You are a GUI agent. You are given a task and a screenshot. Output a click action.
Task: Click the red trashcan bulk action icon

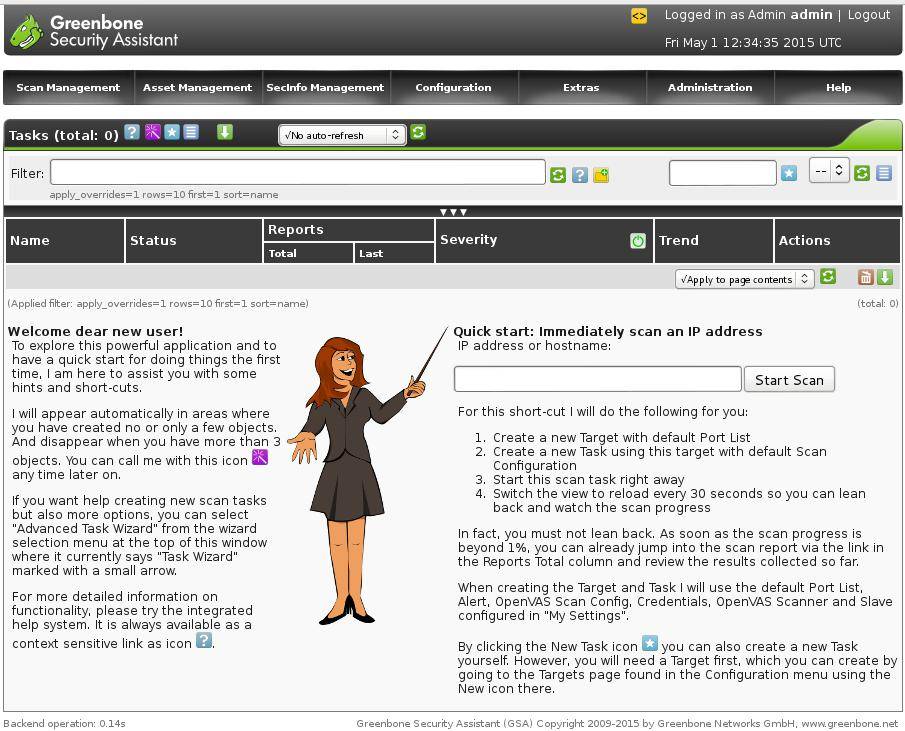point(866,277)
